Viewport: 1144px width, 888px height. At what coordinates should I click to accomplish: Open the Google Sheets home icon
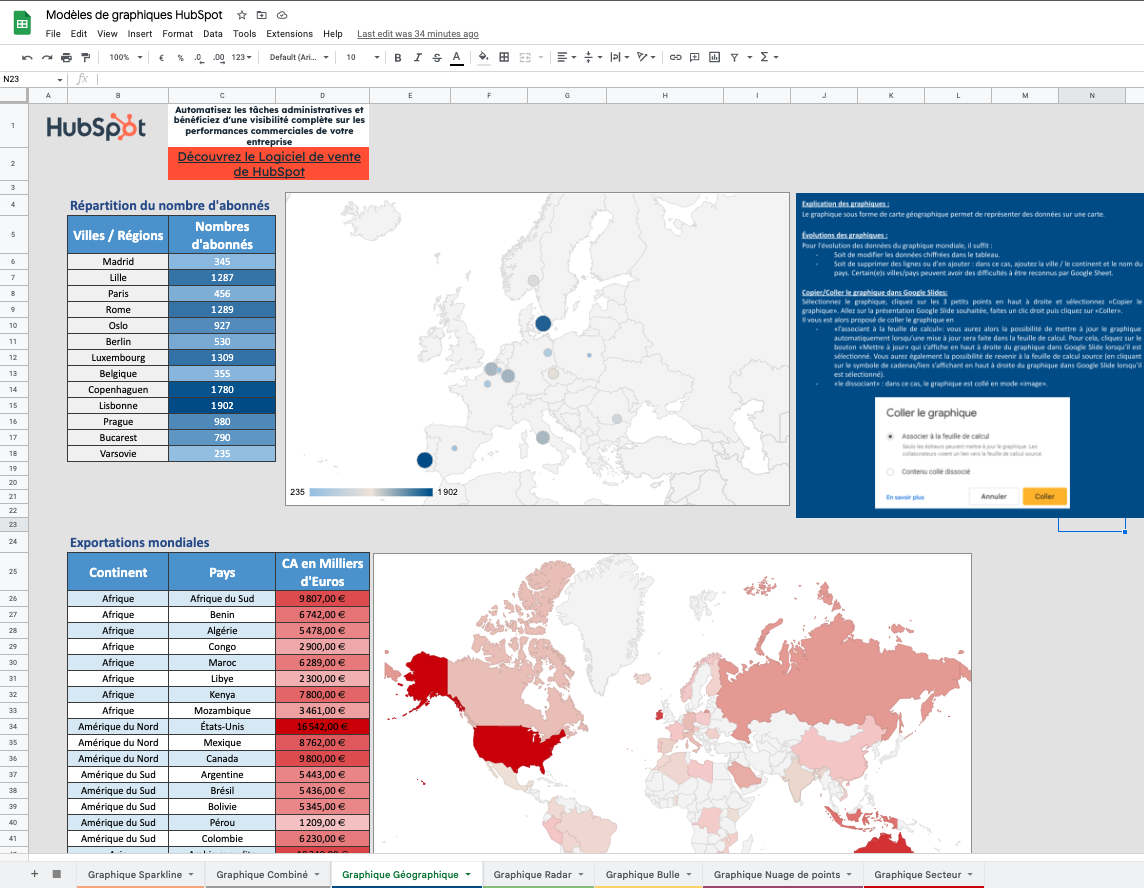(22, 23)
